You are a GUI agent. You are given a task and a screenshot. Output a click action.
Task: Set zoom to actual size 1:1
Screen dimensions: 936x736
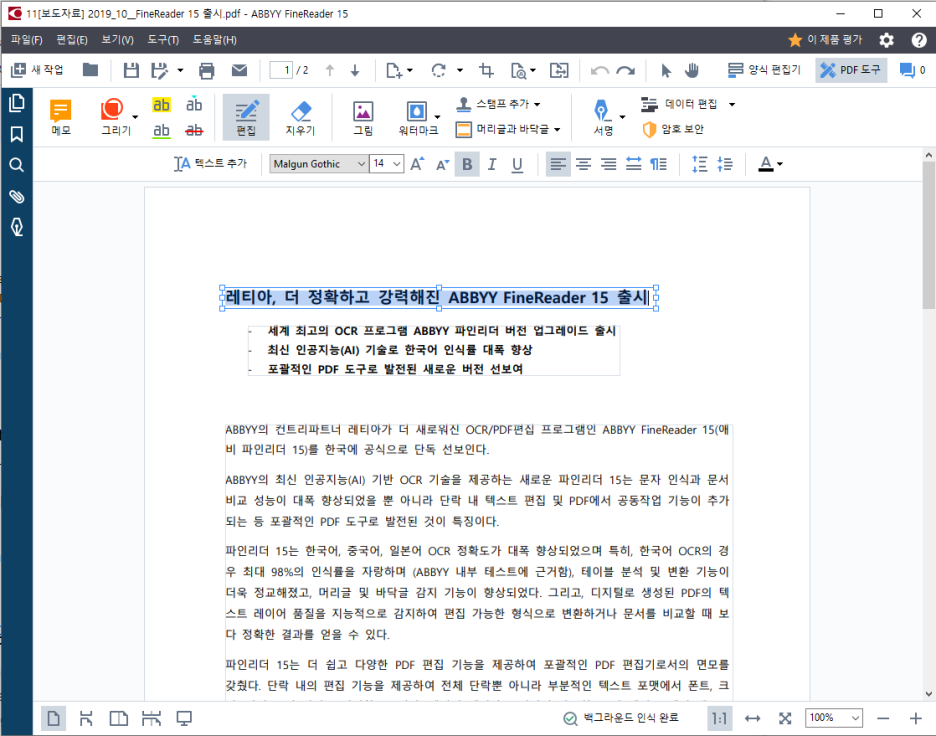(x=719, y=718)
